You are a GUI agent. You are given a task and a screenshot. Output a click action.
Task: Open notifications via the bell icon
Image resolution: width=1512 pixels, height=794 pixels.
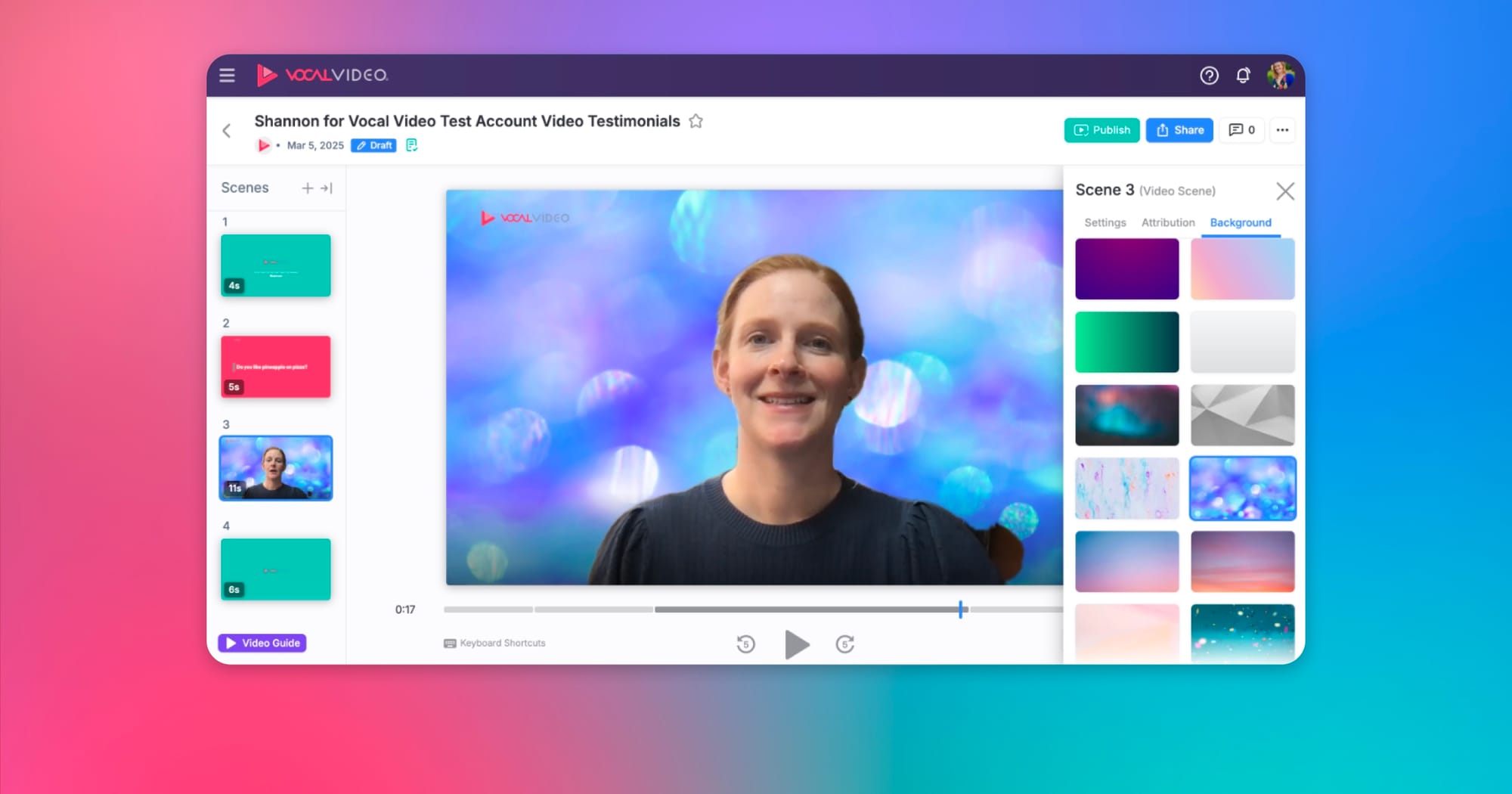(x=1243, y=76)
